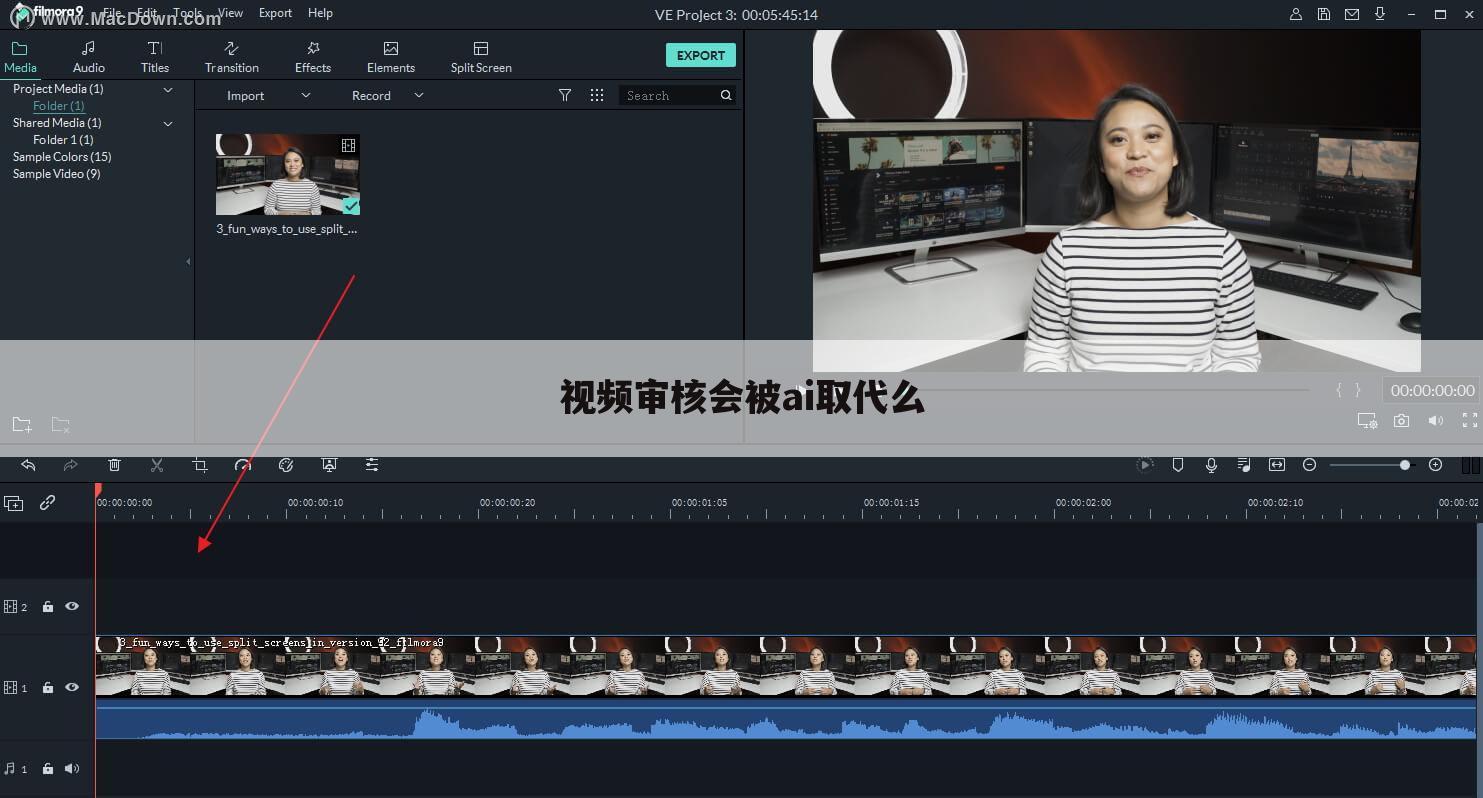The height and width of the screenshot is (798, 1483).
Task: Click the download icon in title bar
Action: [1380, 14]
